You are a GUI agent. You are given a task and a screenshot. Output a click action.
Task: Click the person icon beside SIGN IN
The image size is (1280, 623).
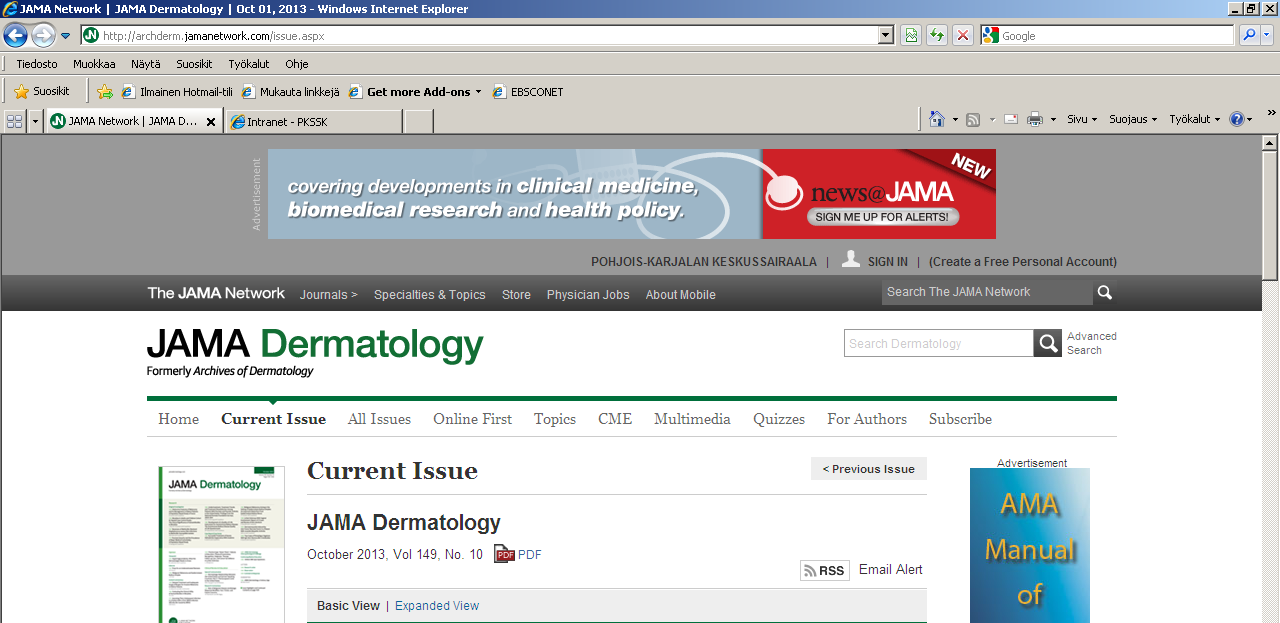(x=851, y=259)
